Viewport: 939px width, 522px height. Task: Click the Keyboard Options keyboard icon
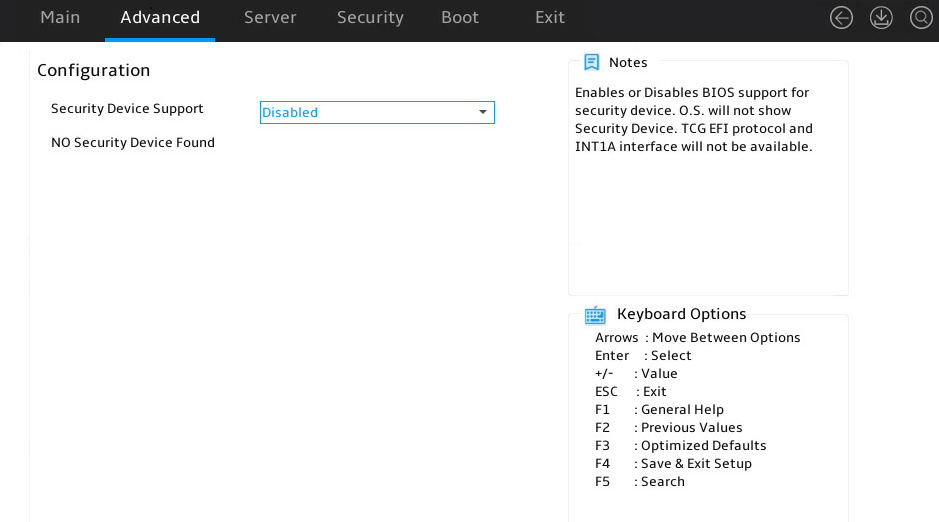[595, 314]
